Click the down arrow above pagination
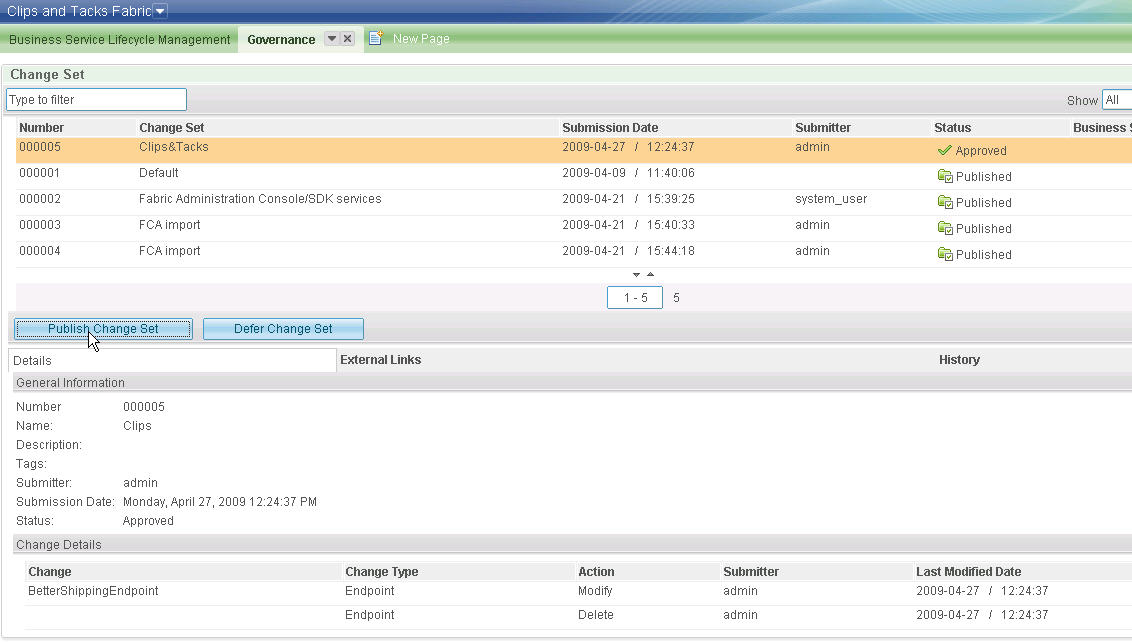Image resolution: width=1132 pixels, height=642 pixels. point(636,275)
